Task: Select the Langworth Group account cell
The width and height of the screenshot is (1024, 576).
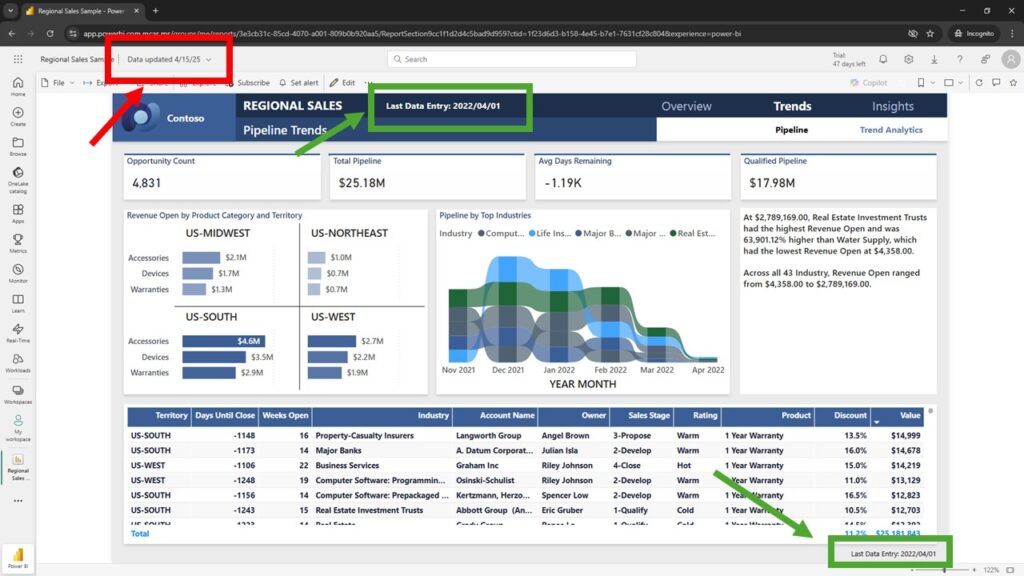Action: pyautogui.click(x=488, y=436)
